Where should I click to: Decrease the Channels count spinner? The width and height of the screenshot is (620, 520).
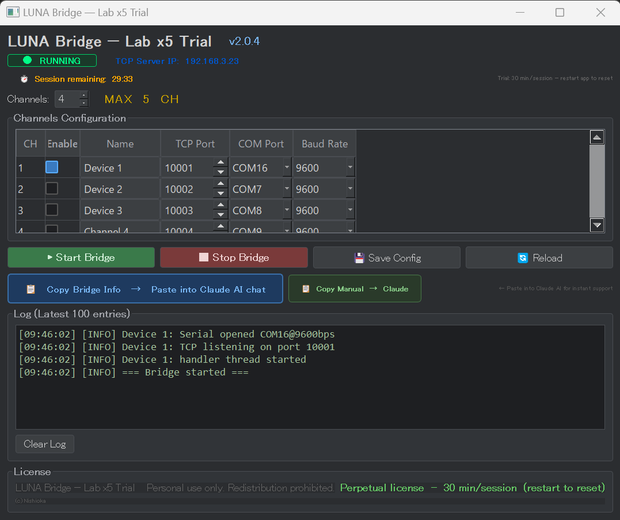(83, 103)
